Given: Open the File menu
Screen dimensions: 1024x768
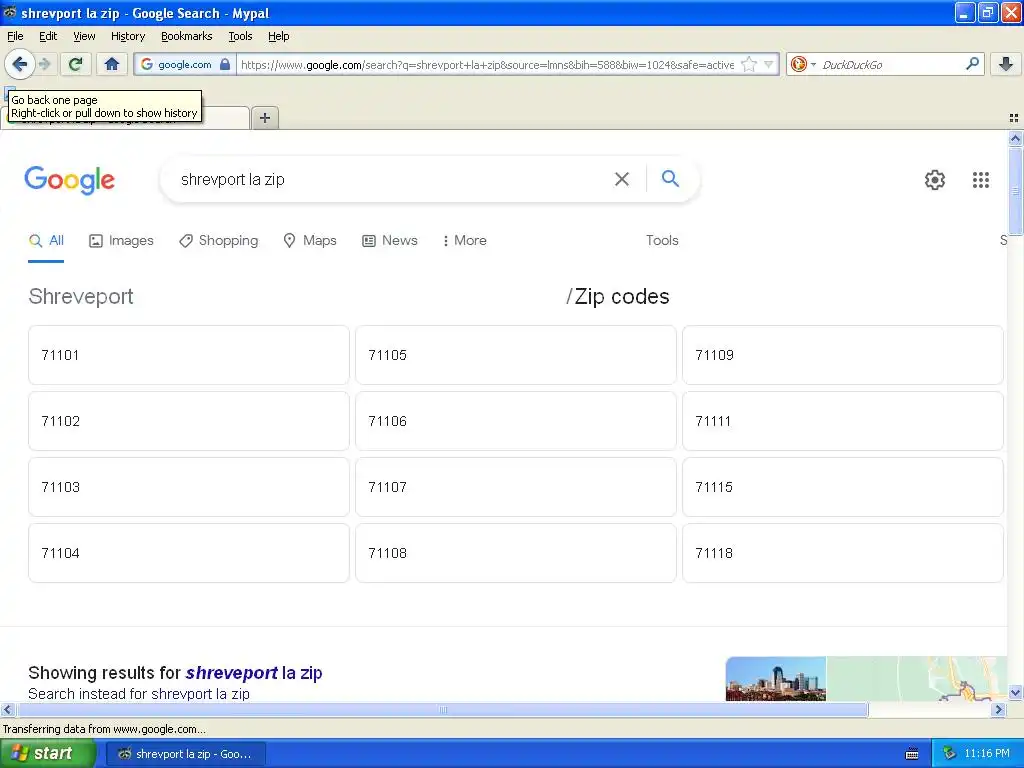Looking at the screenshot, I should [15, 36].
